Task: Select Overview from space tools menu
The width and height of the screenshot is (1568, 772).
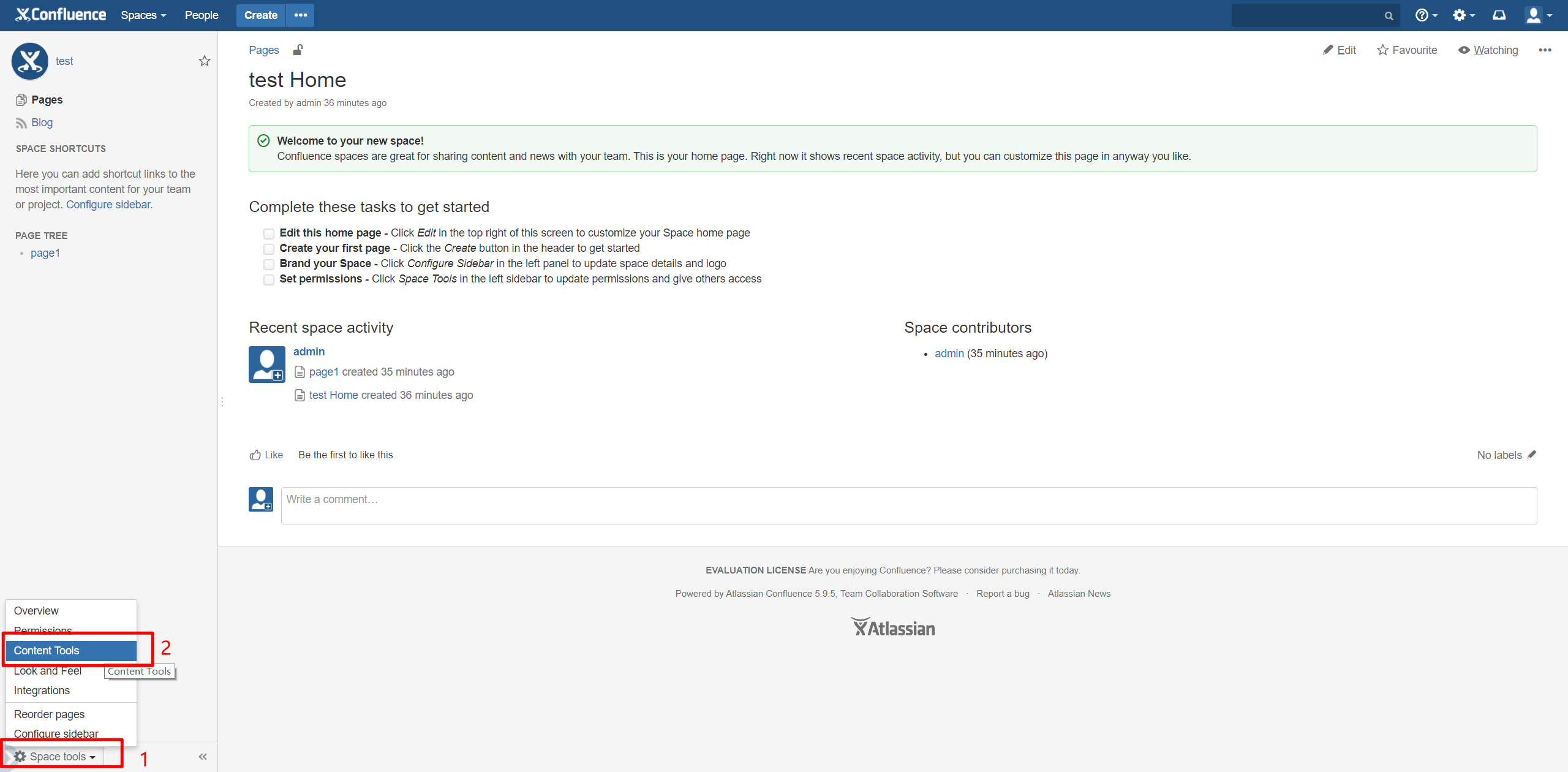Action: click(36, 610)
